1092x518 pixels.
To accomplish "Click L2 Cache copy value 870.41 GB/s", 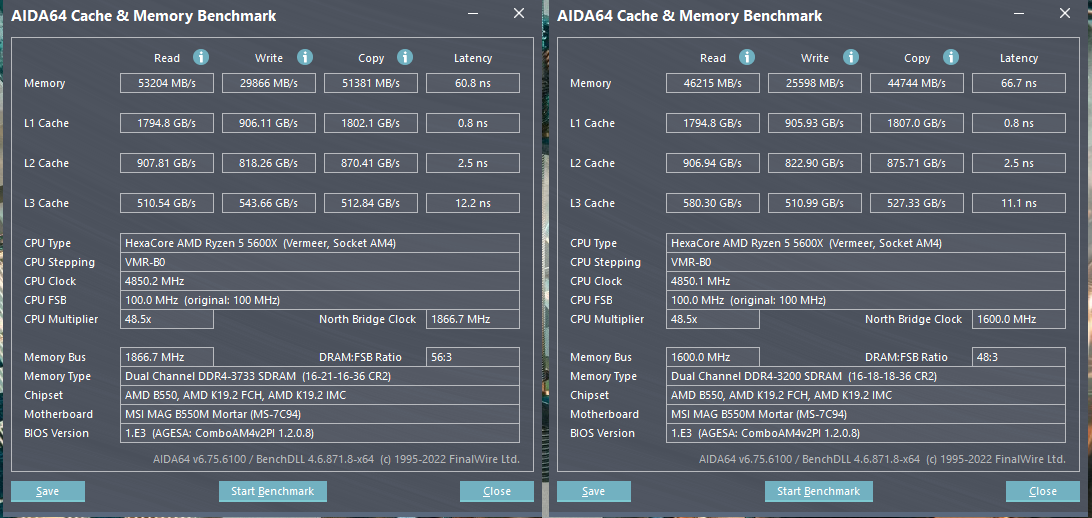I will click(370, 163).
